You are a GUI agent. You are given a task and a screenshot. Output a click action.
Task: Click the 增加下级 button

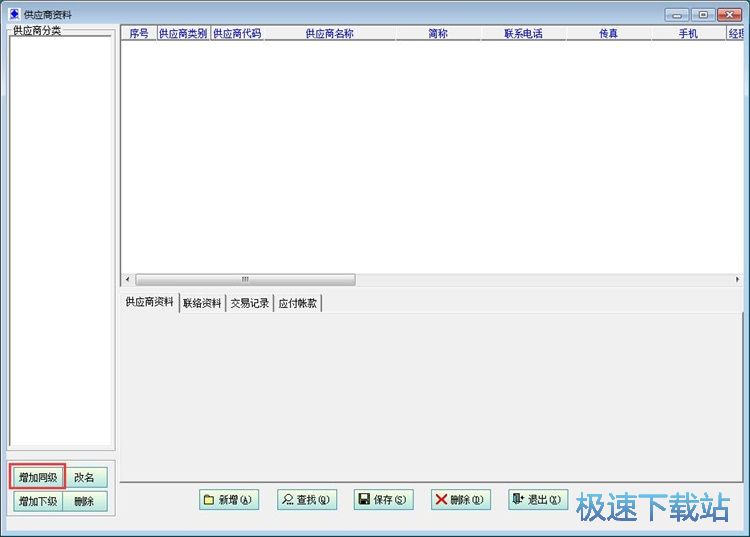click(x=38, y=501)
